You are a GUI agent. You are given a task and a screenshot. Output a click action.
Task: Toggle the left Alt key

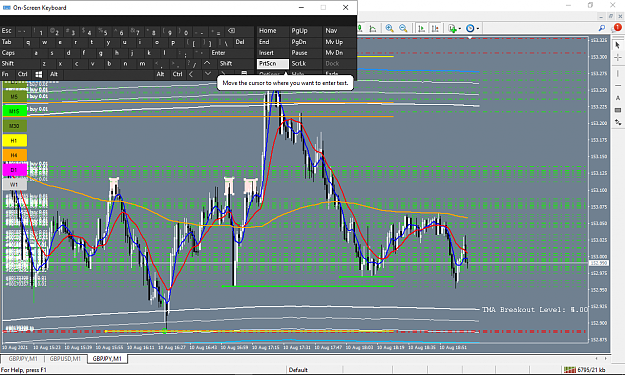54,74
